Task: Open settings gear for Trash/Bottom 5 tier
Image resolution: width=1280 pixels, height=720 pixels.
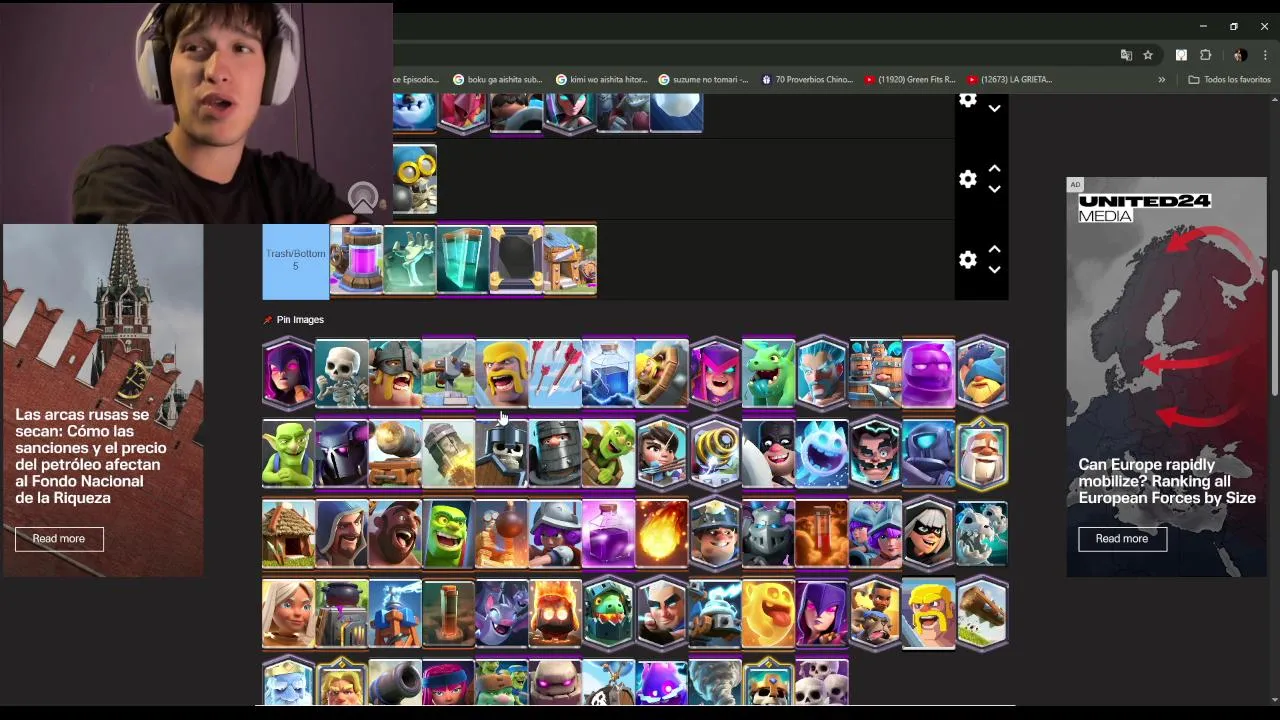Action: tap(968, 260)
